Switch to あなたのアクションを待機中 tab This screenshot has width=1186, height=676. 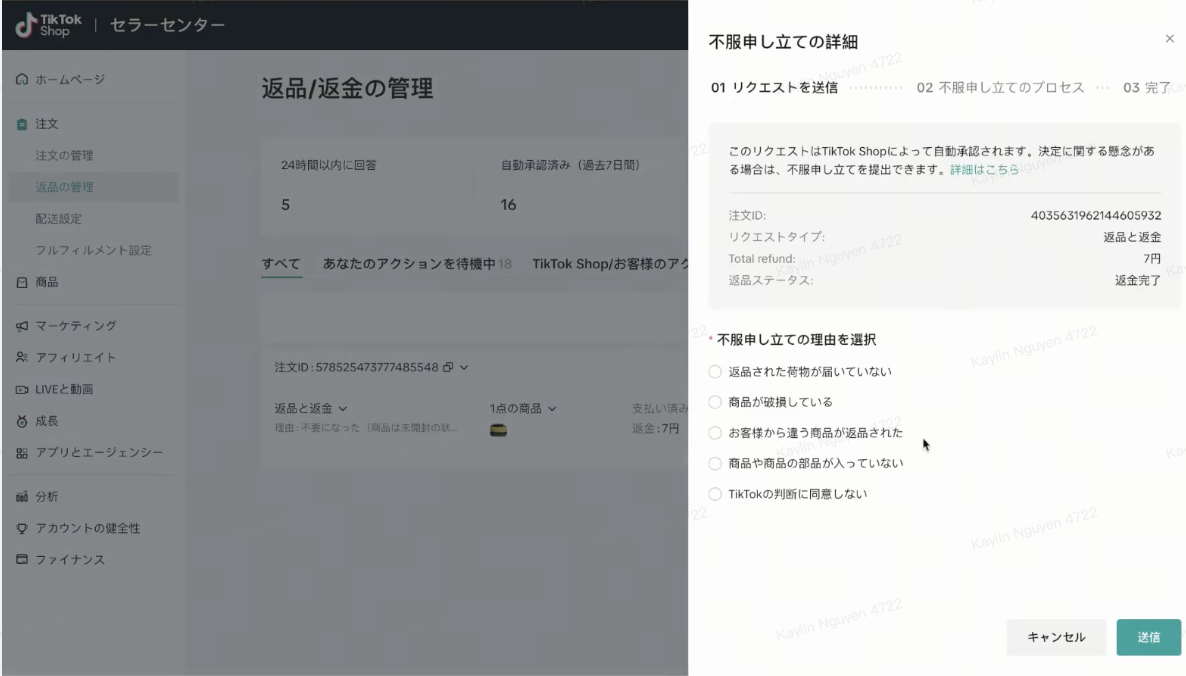[x=417, y=264]
